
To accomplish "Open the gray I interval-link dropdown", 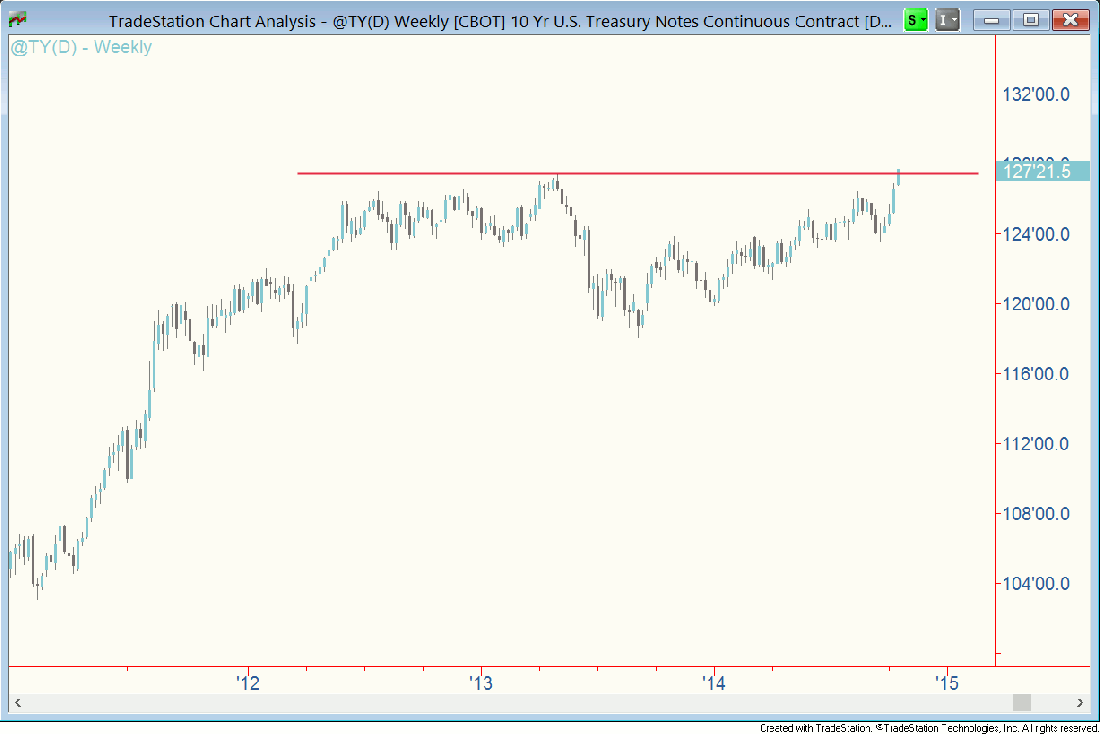I will tap(947, 19).
